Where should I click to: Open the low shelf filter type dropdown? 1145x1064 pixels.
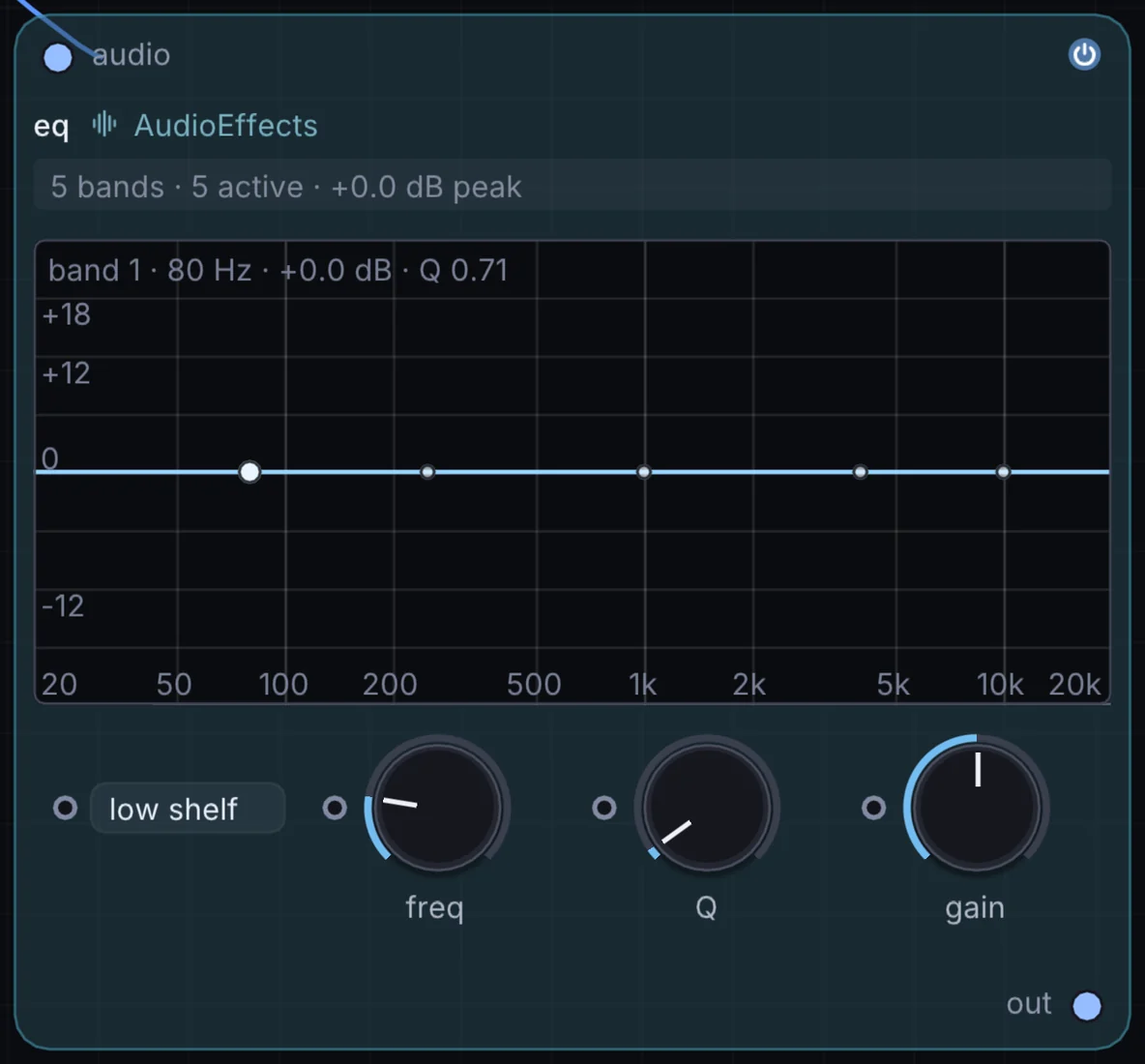pyautogui.click(x=188, y=809)
